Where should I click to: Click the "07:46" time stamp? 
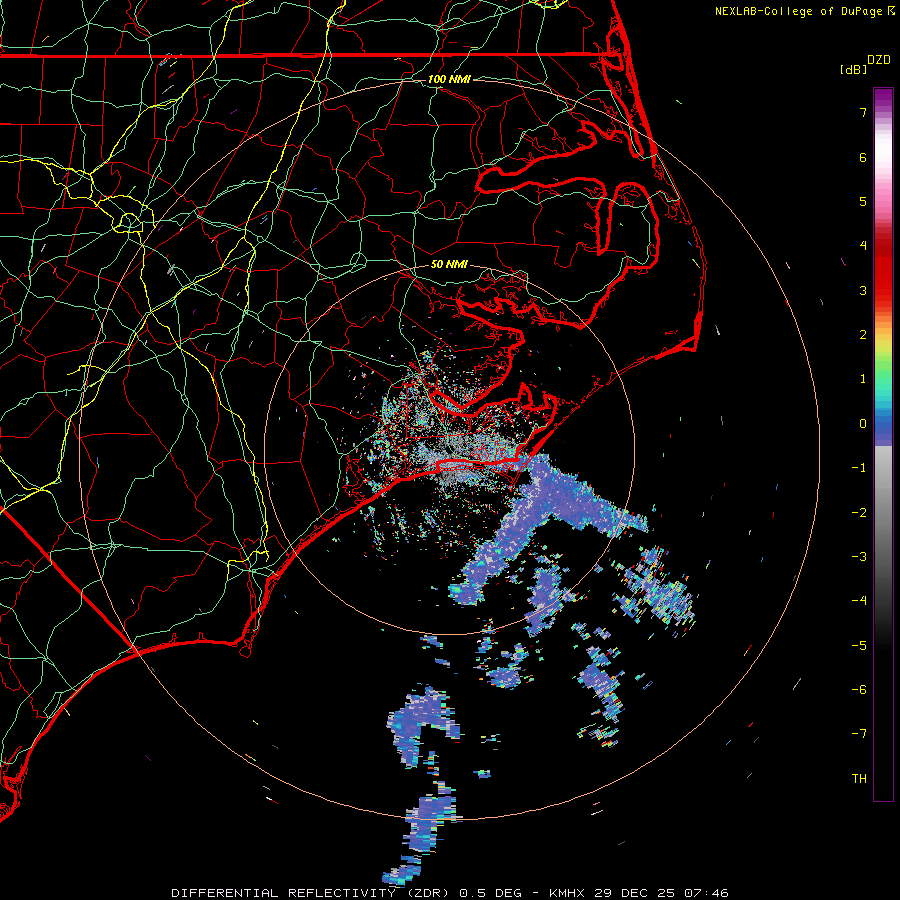(705, 893)
